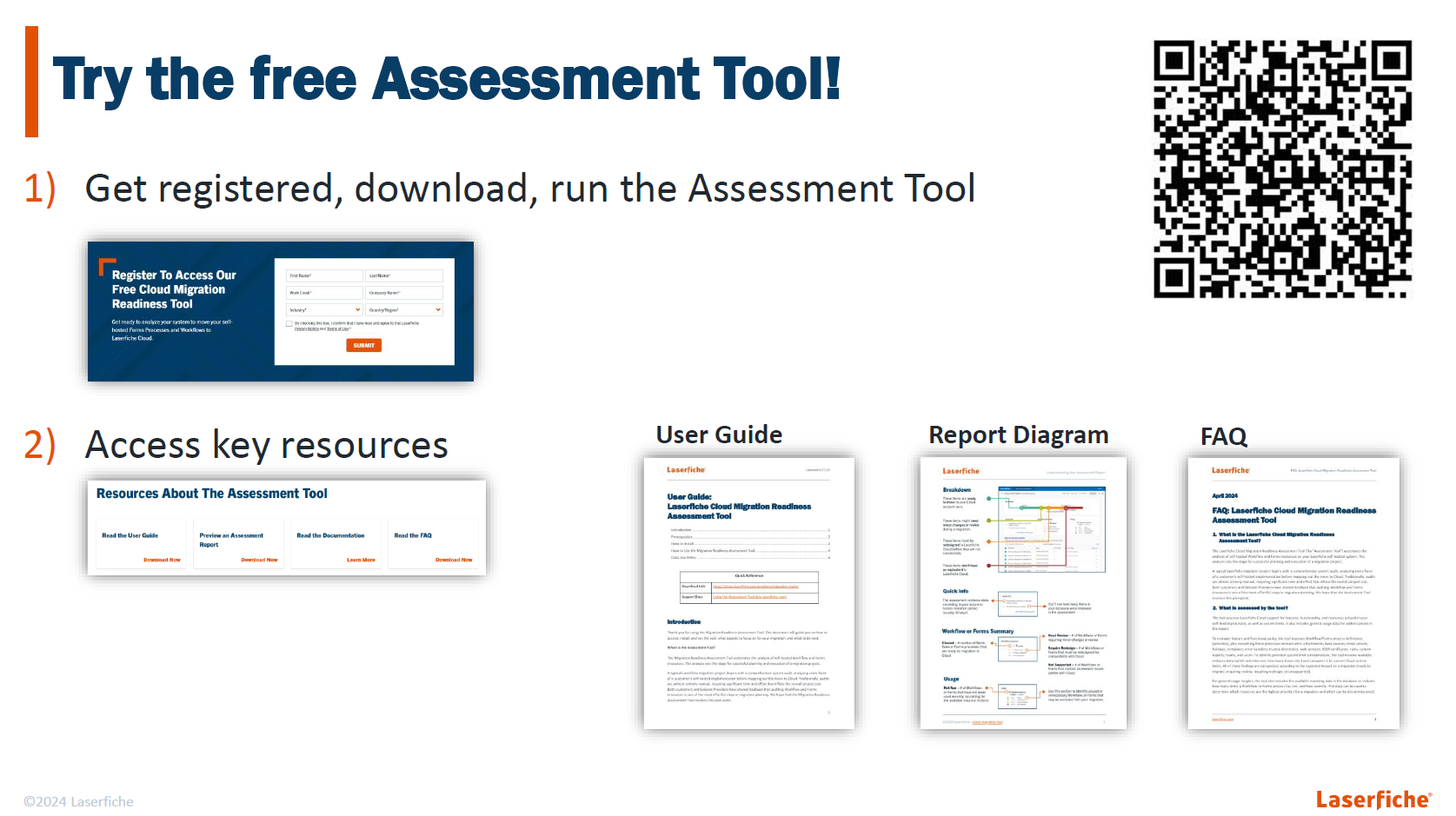Click the 'User Guide' label above the thumbnail
The image size is (1456, 816).
[x=719, y=435]
